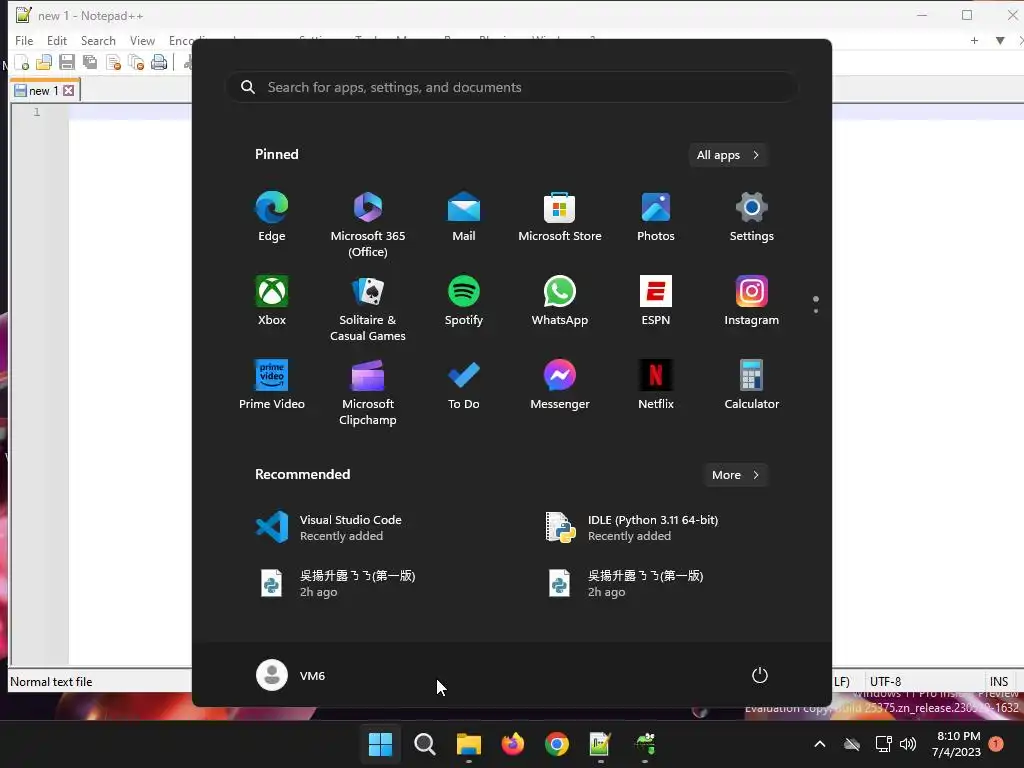Launch Spotify from Start menu
The height and width of the screenshot is (768, 1024).
click(464, 300)
